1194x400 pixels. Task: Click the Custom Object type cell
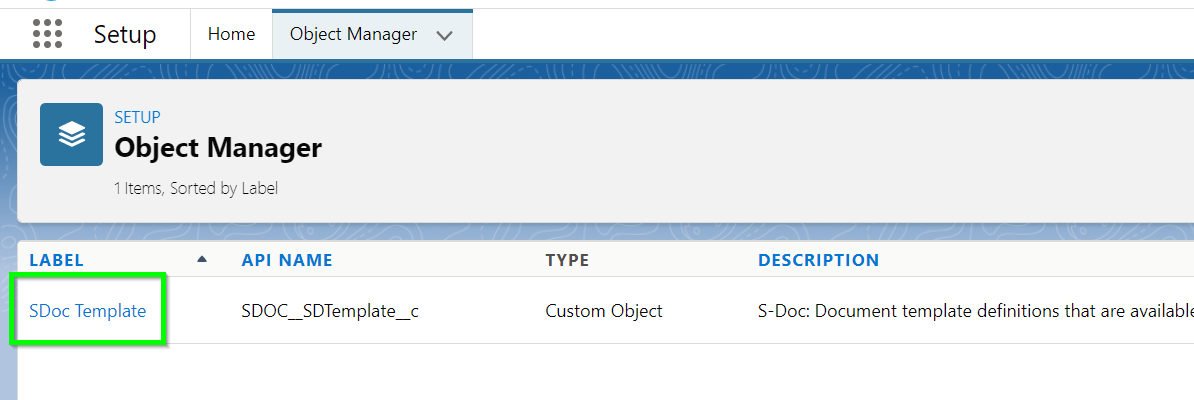604,311
